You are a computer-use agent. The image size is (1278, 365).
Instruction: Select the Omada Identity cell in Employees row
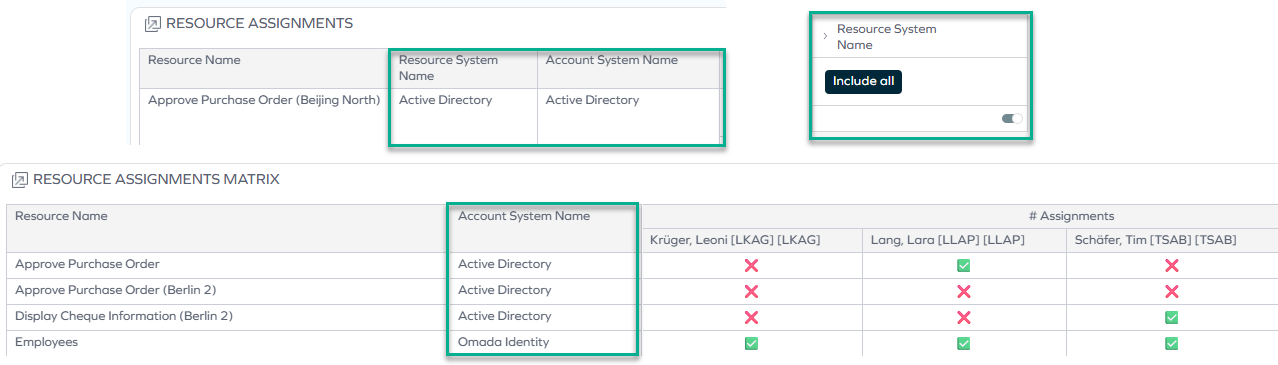click(x=504, y=343)
